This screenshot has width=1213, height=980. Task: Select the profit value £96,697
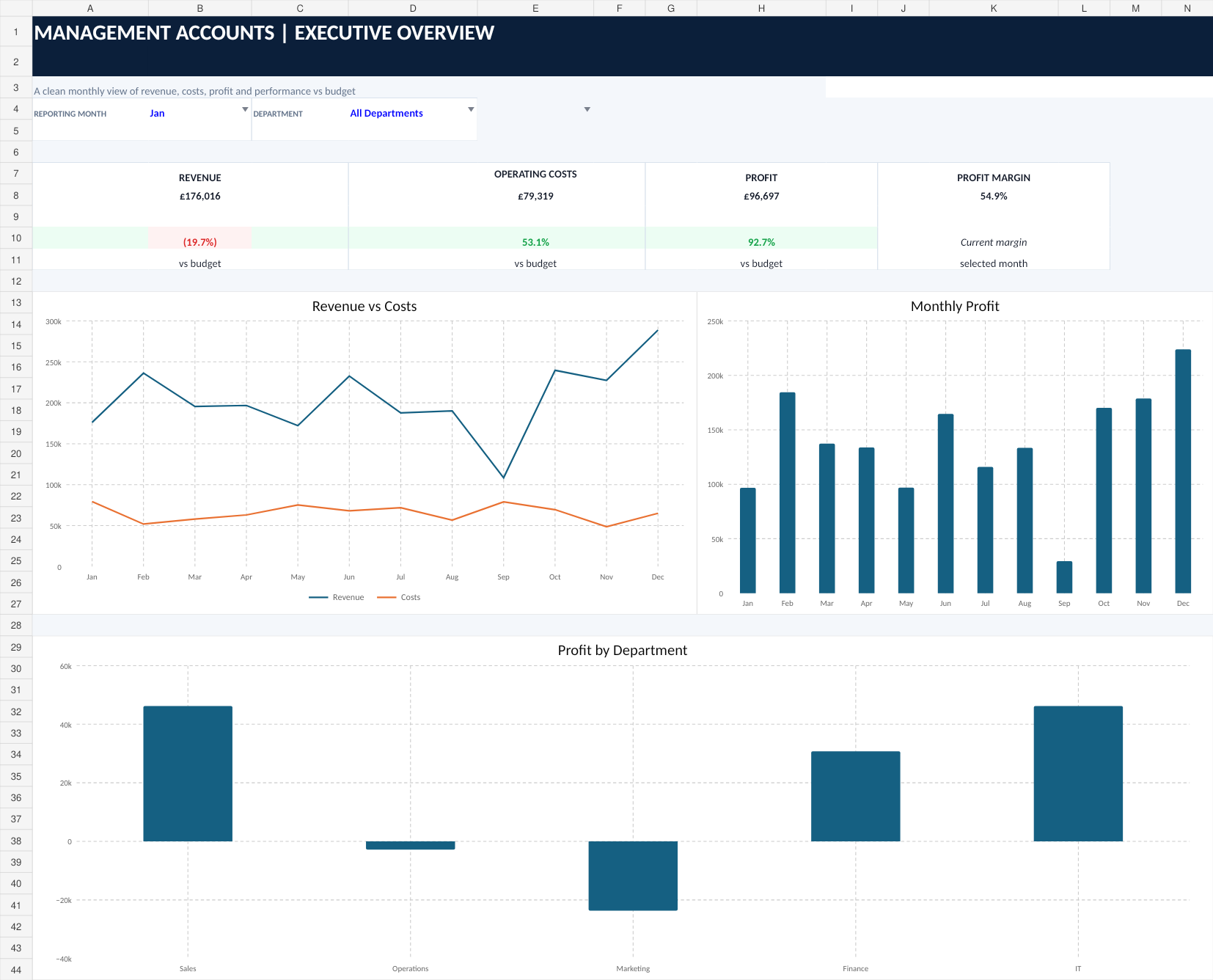761,197
